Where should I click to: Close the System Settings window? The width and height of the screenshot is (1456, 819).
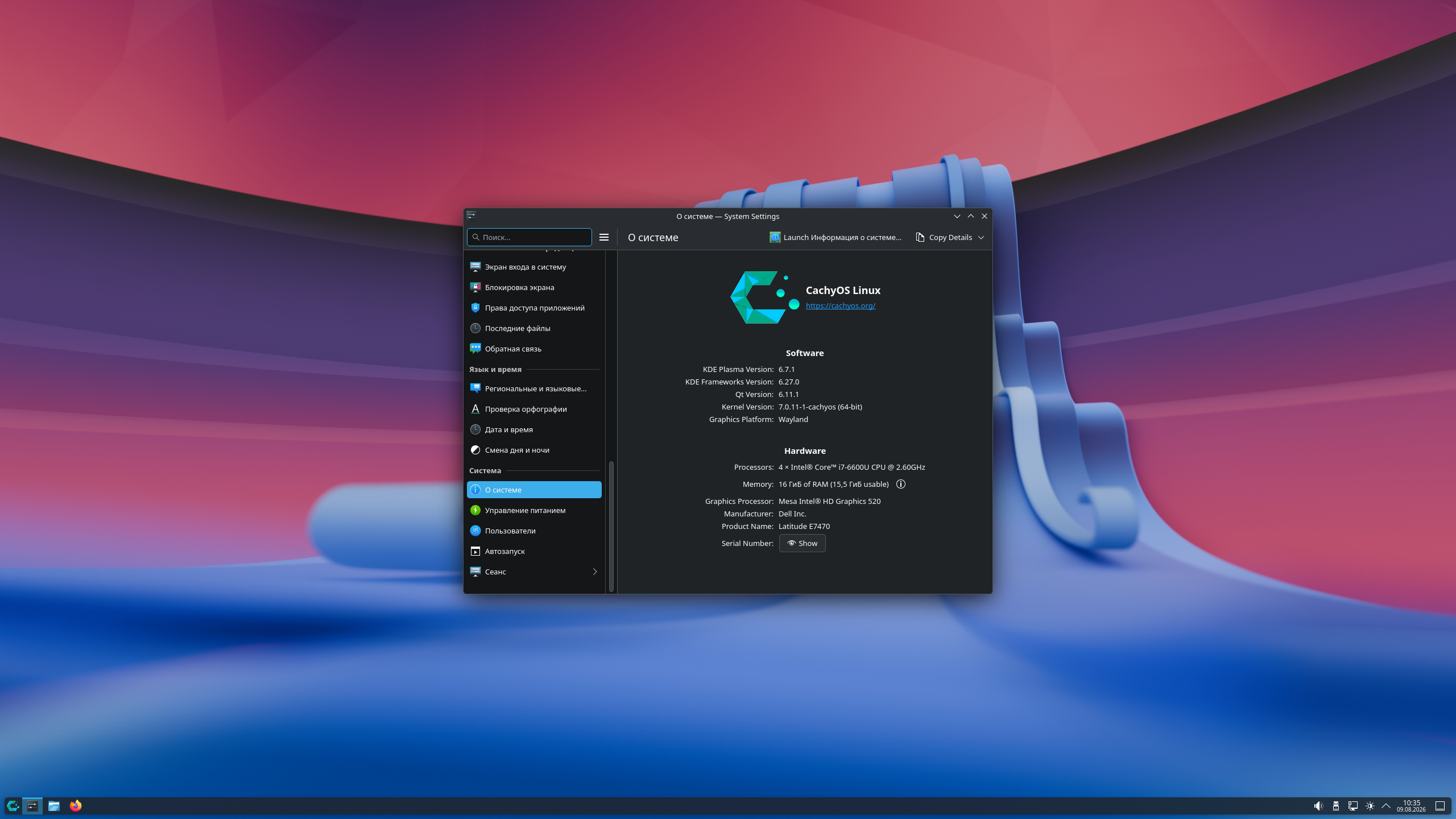click(985, 216)
